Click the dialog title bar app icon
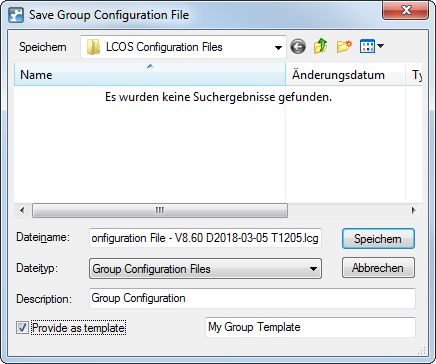Viewport: 436px width, 364px height. pyautogui.click(x=16, y=15)
